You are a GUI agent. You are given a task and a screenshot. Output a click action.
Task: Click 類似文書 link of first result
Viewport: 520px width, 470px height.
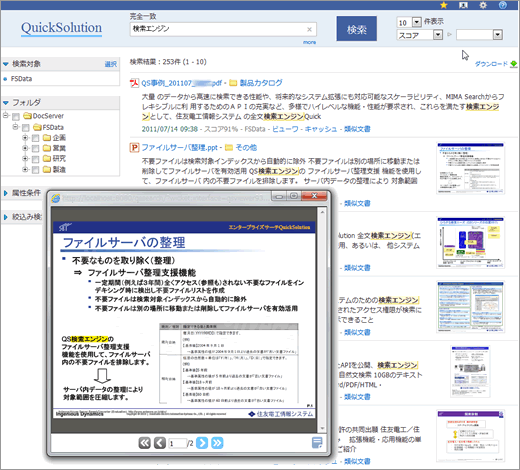357,129
